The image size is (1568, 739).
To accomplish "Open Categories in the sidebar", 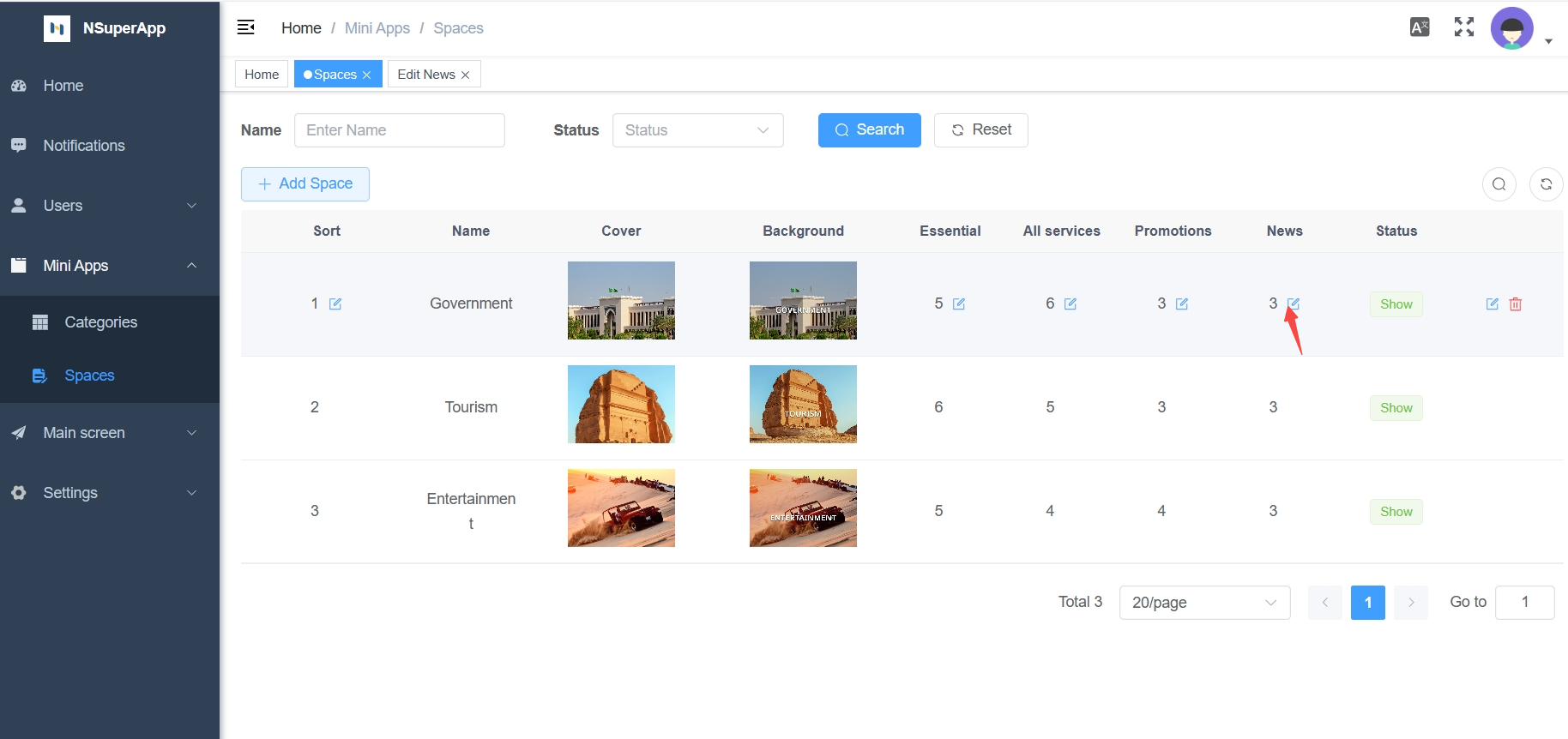I will click(100, 322).
